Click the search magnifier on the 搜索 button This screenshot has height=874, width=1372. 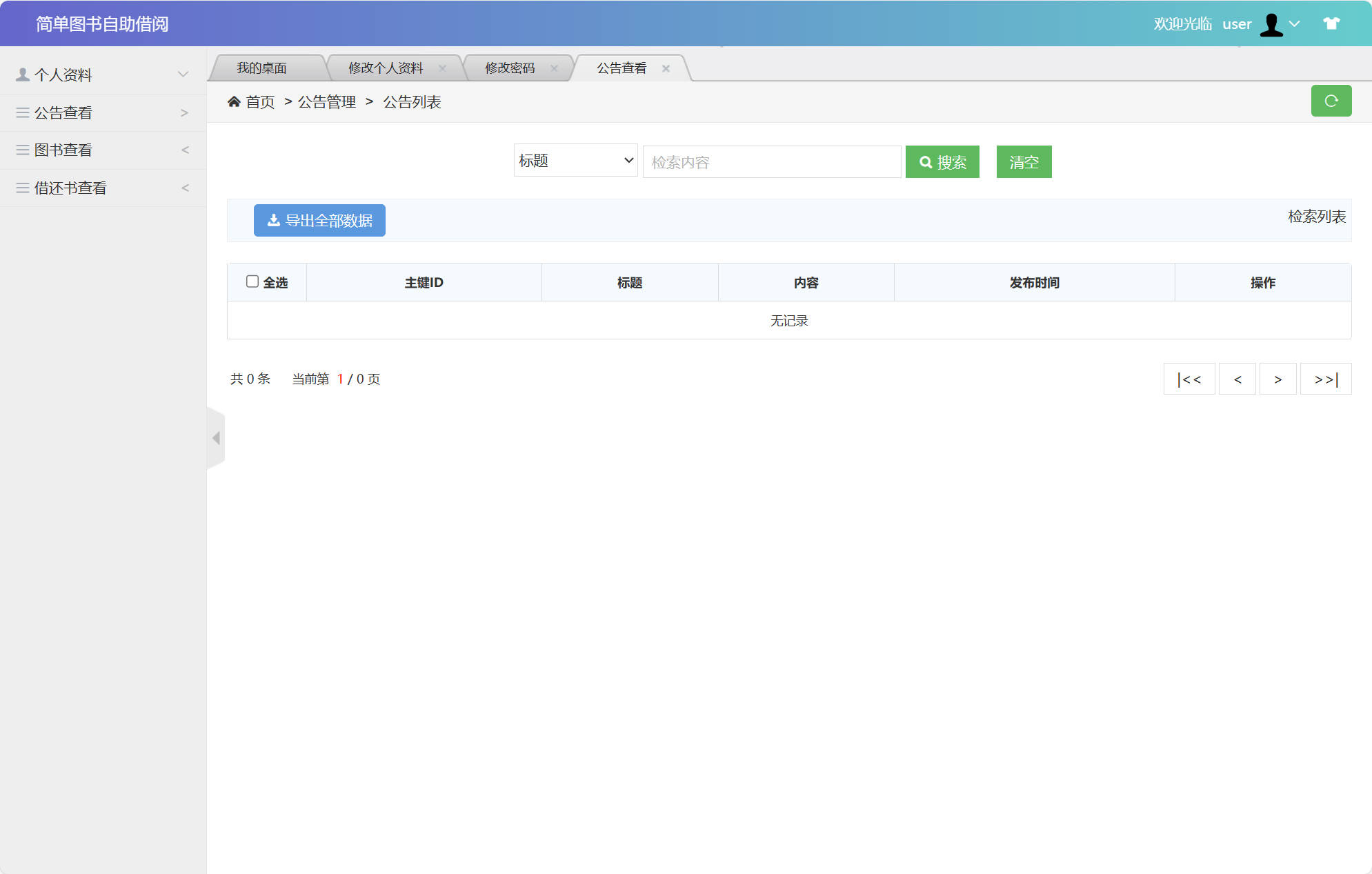tap(926, 161)
